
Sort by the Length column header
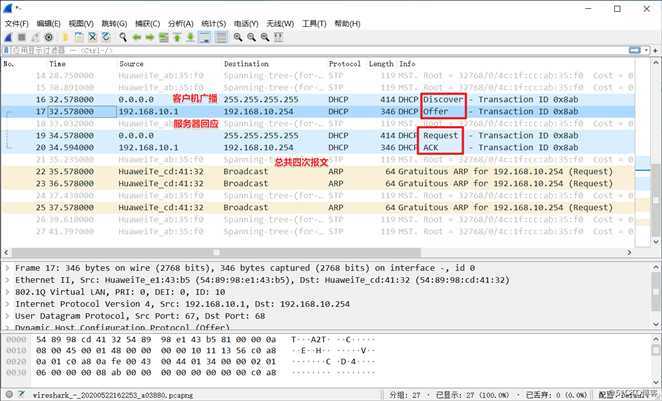click(x=381, y=64)
